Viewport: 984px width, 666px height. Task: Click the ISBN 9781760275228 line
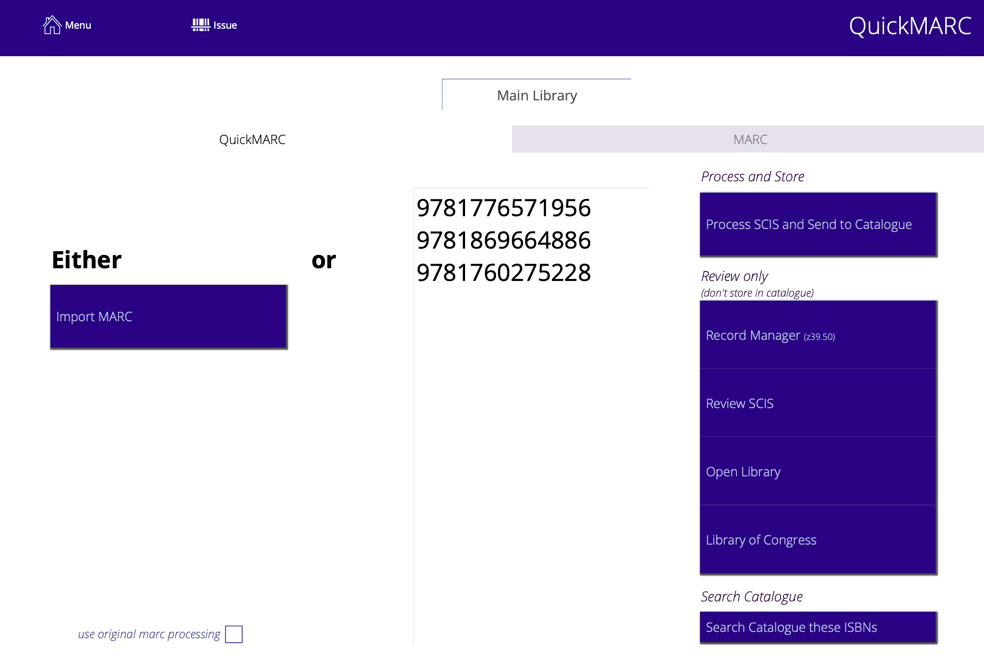503,273
